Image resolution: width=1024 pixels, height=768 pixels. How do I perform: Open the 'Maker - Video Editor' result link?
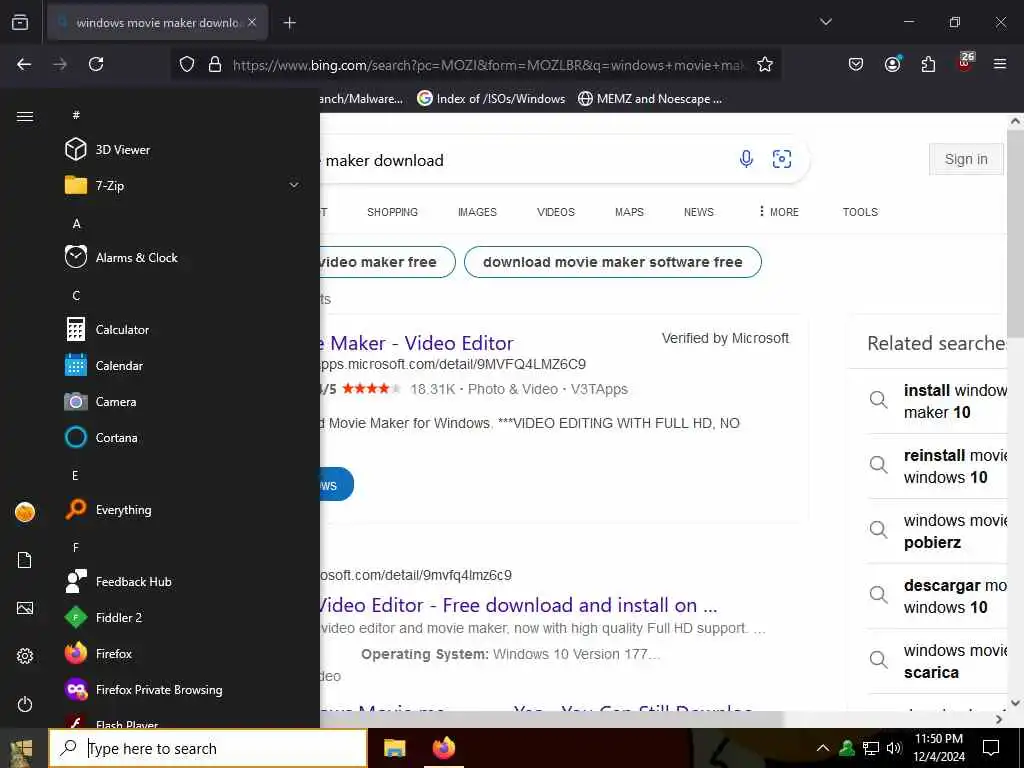[x=417, y=343]
